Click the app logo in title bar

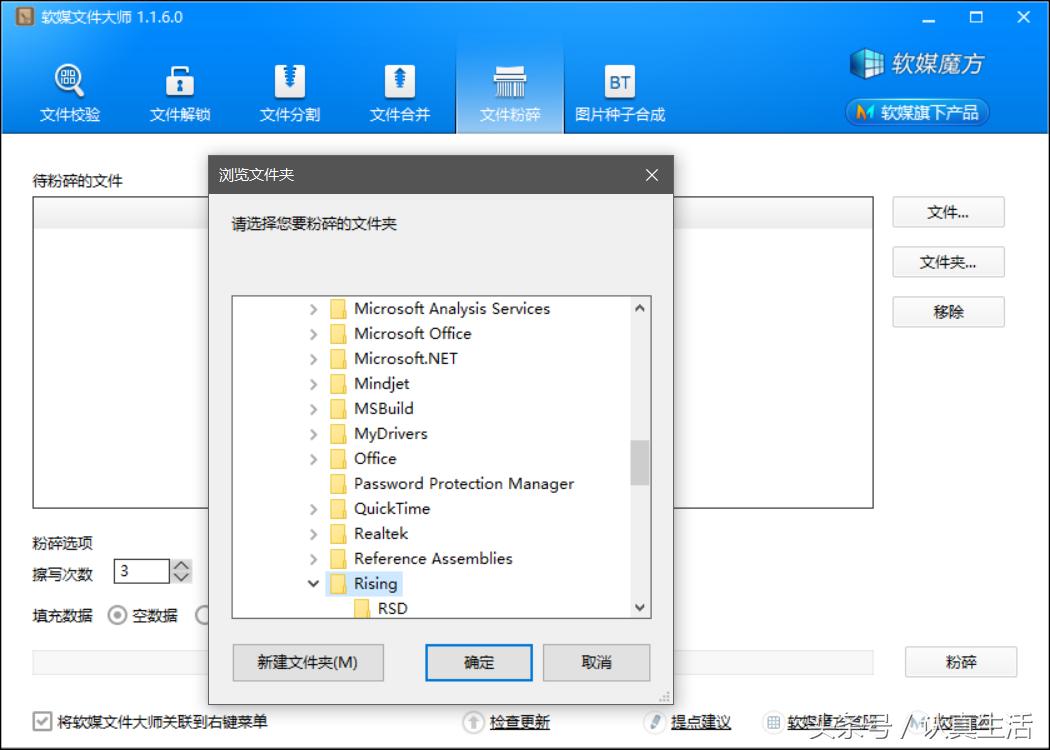(x=25, y=17)
